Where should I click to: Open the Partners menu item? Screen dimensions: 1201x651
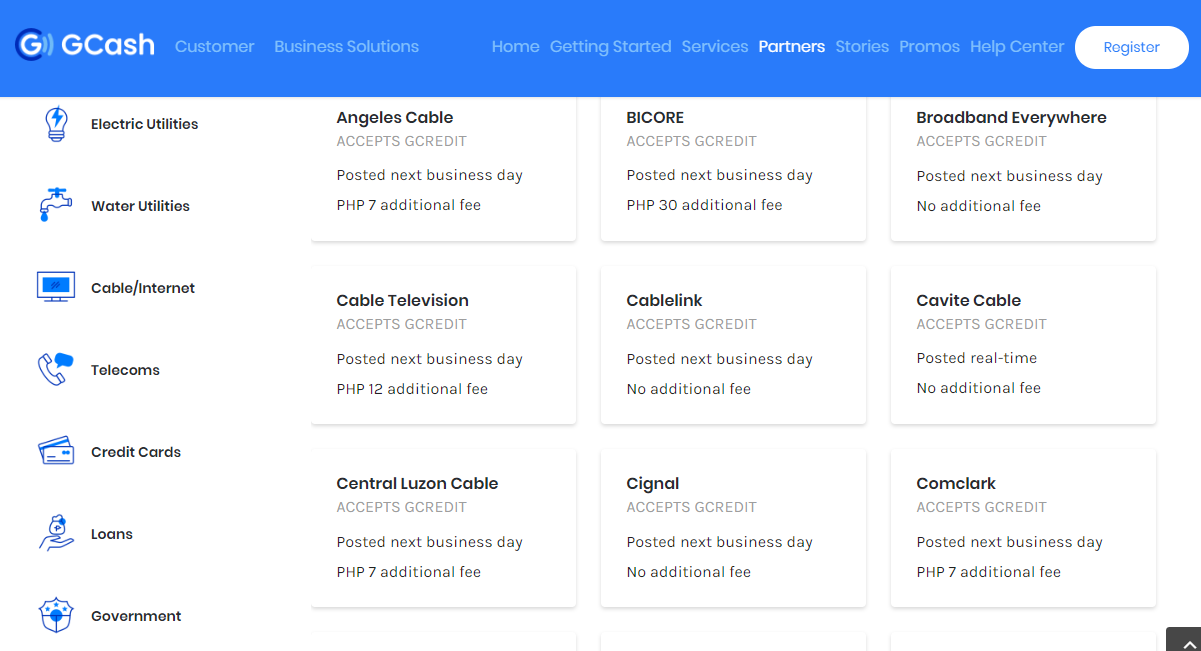click(792, 46)
